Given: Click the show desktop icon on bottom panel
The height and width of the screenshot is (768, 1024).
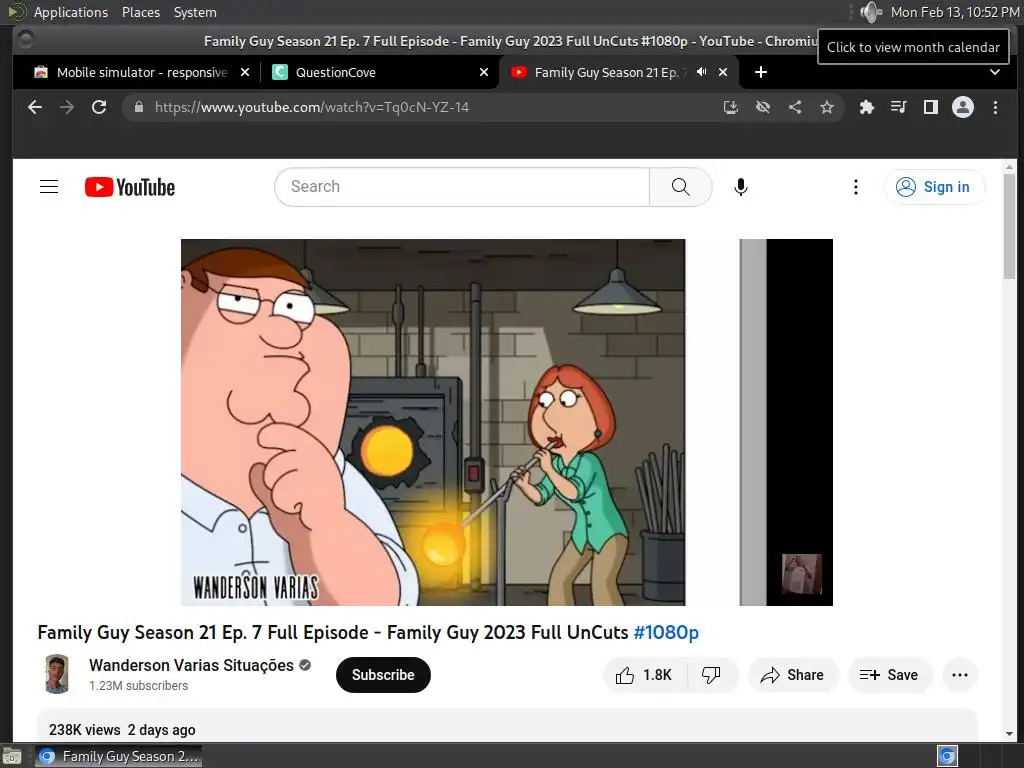Looking at the screenshot, I should click(11, 756).
